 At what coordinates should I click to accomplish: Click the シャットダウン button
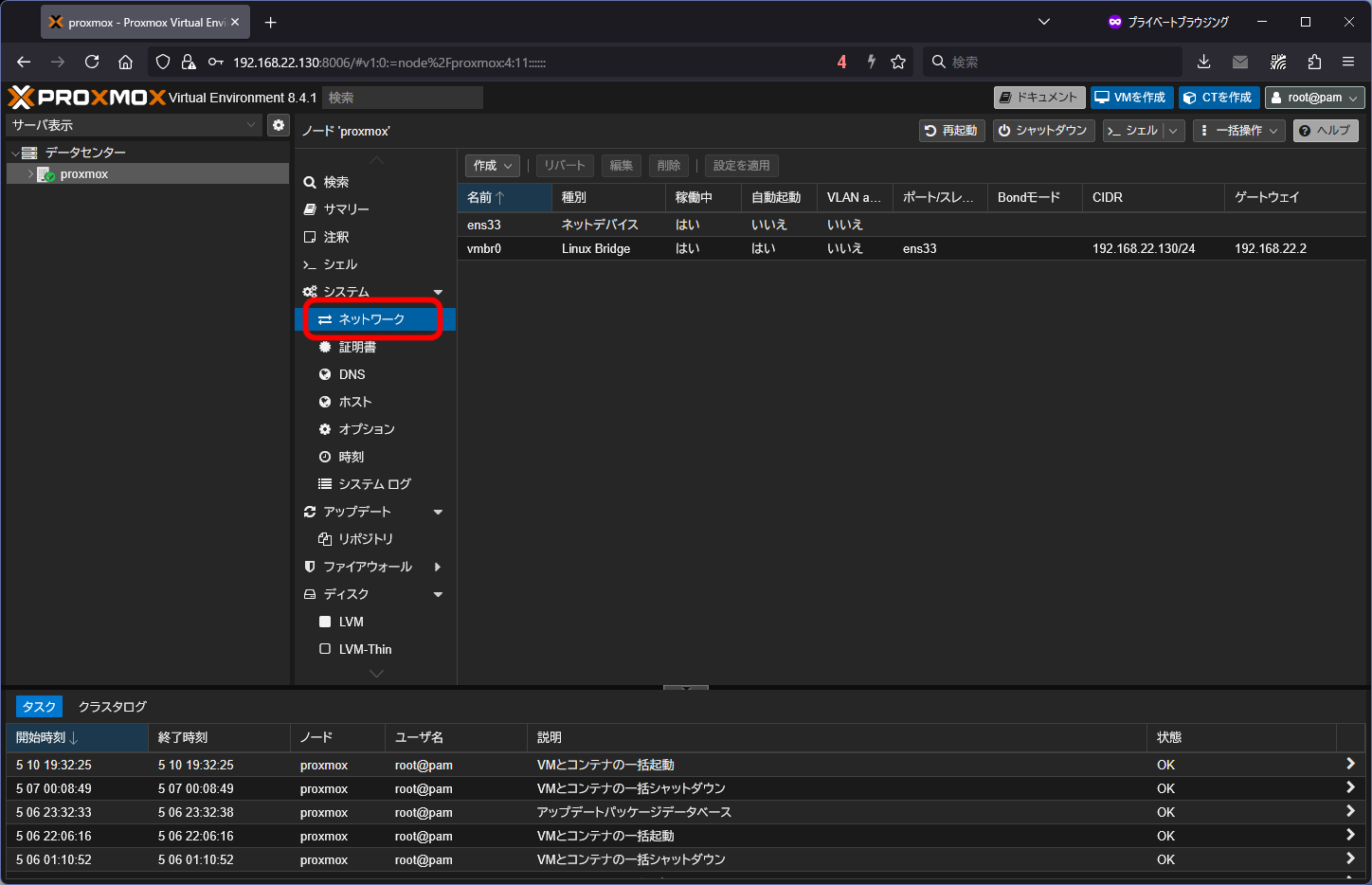[1044, 131]
